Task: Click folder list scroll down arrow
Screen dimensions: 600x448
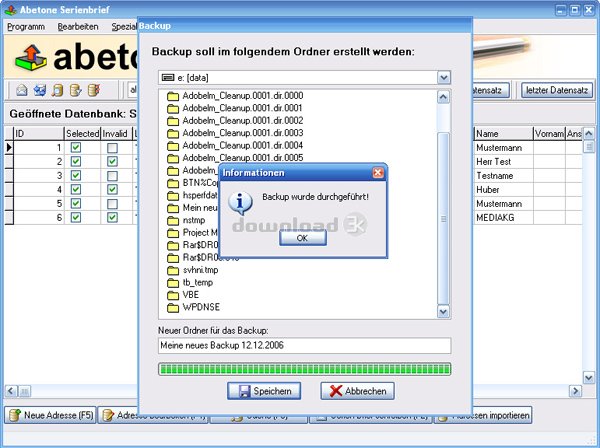Action: 443,312
